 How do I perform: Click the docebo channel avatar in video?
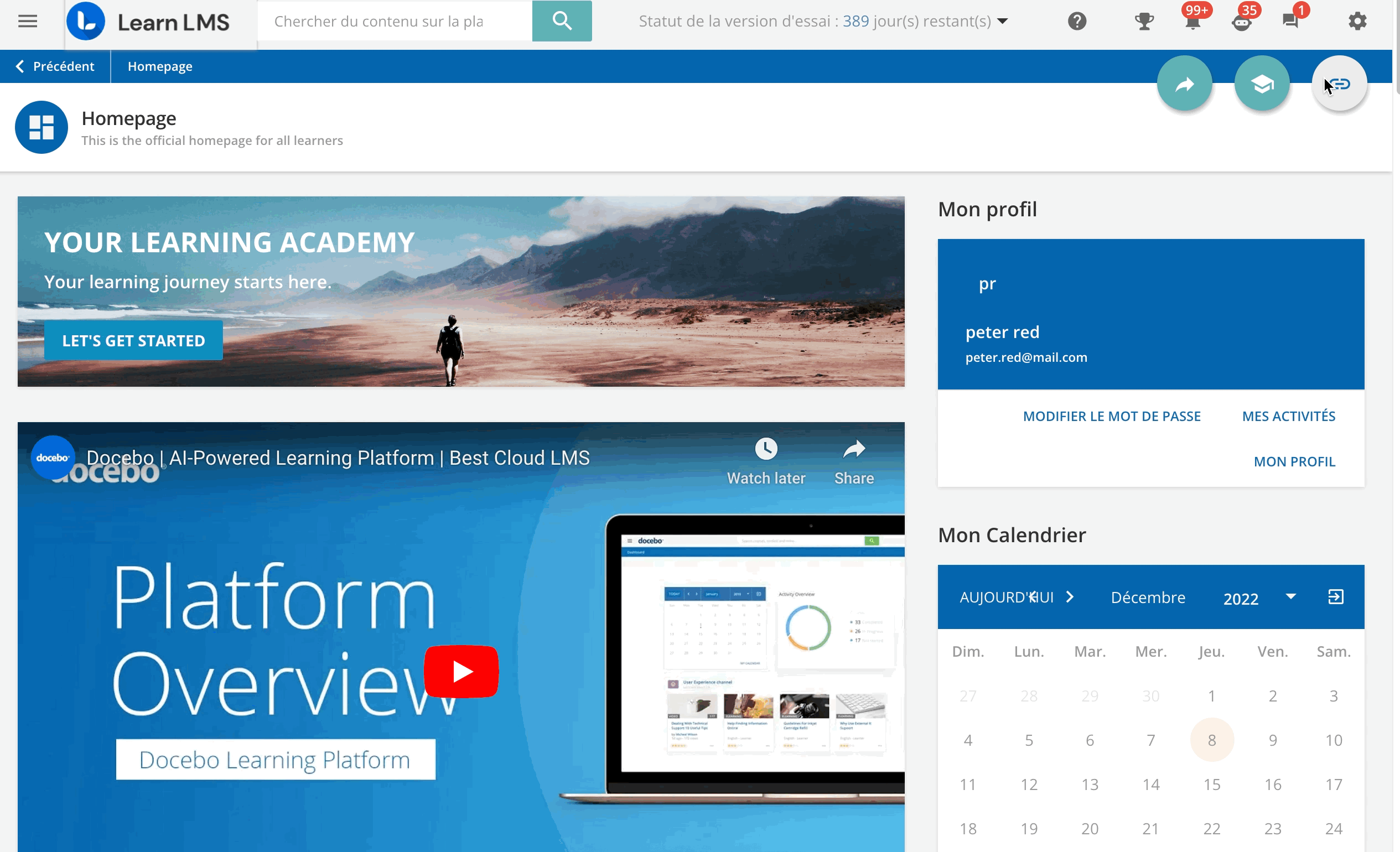coord(53,458)
